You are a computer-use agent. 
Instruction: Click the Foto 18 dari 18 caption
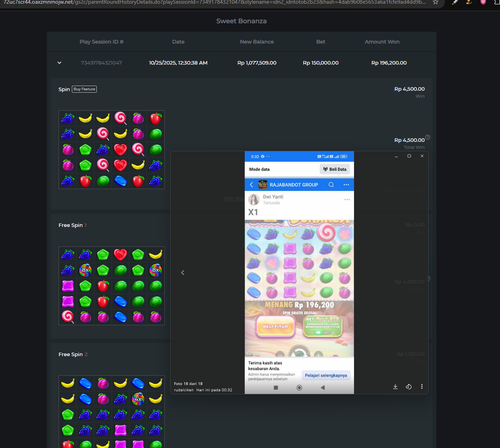188,384
